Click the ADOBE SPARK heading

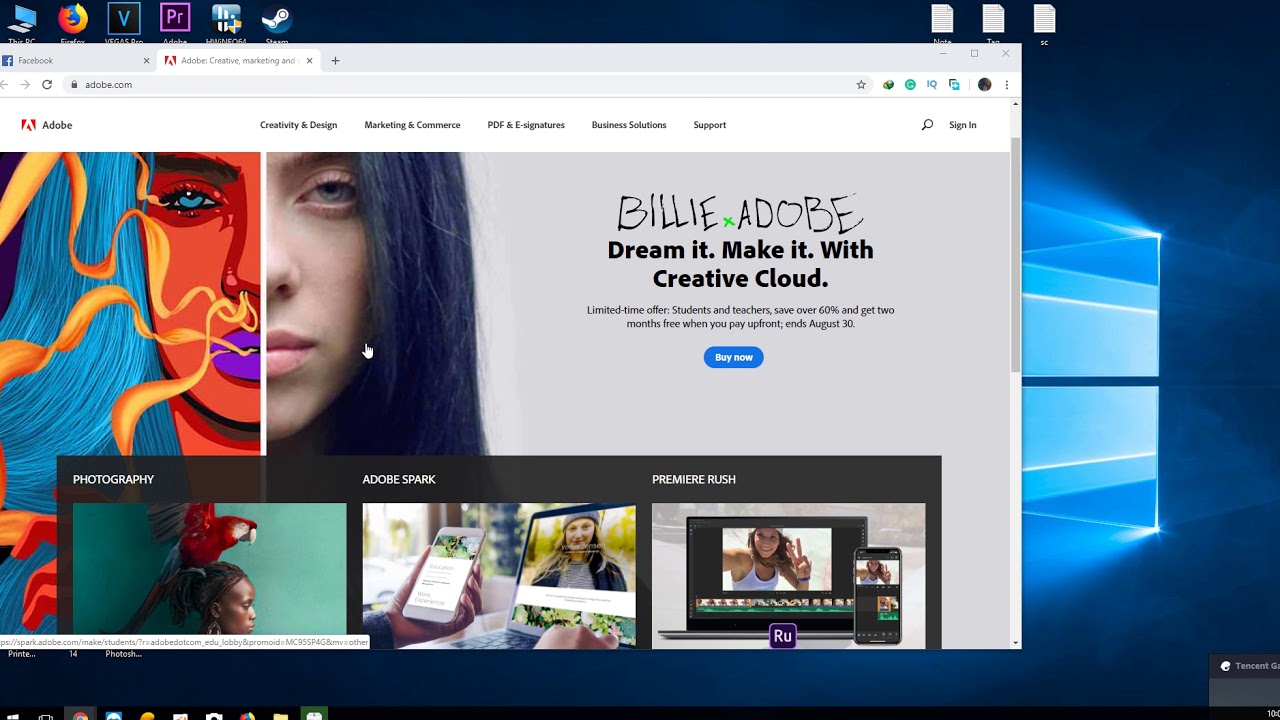(399, 479)
